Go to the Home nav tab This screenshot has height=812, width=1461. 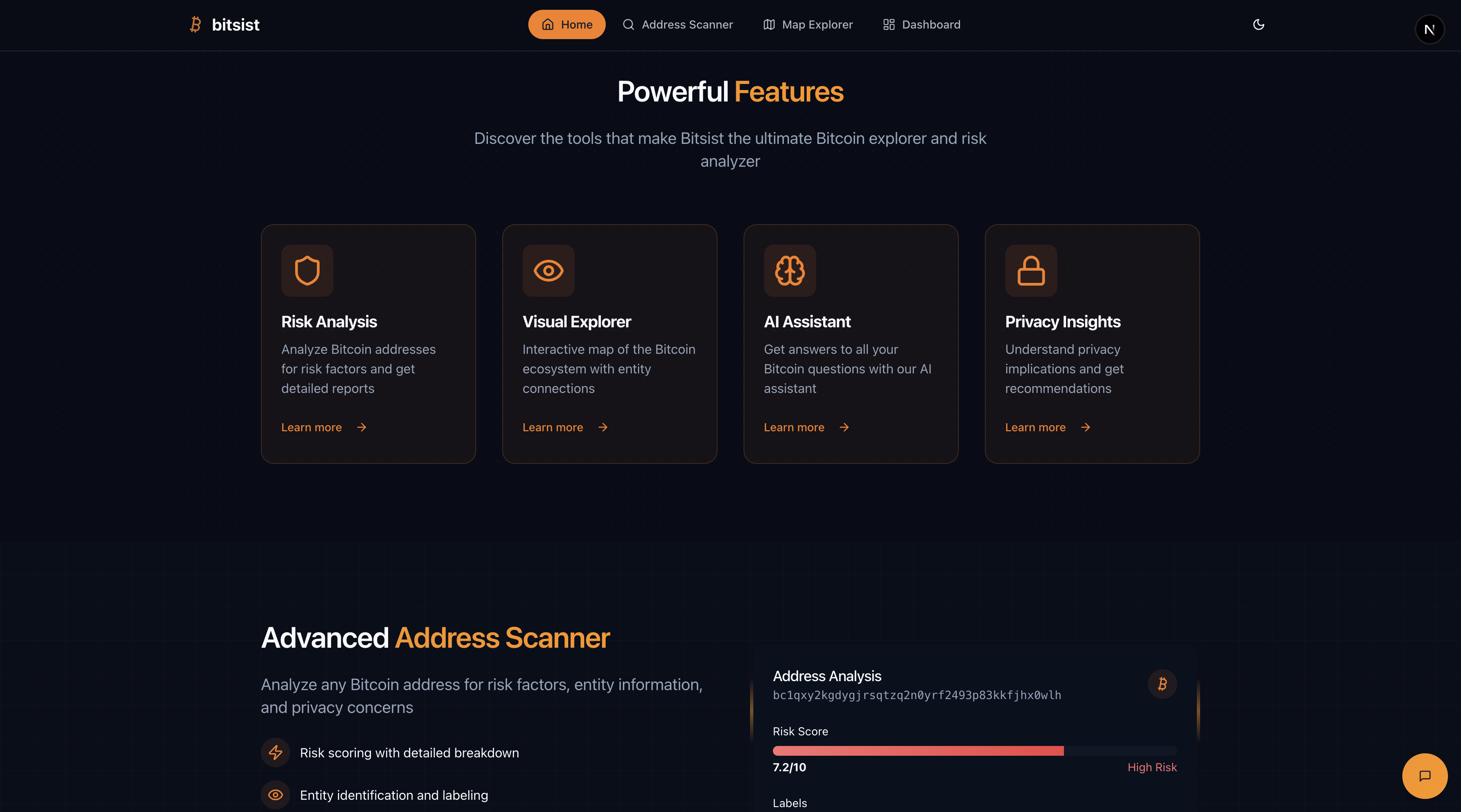point(567,24)
